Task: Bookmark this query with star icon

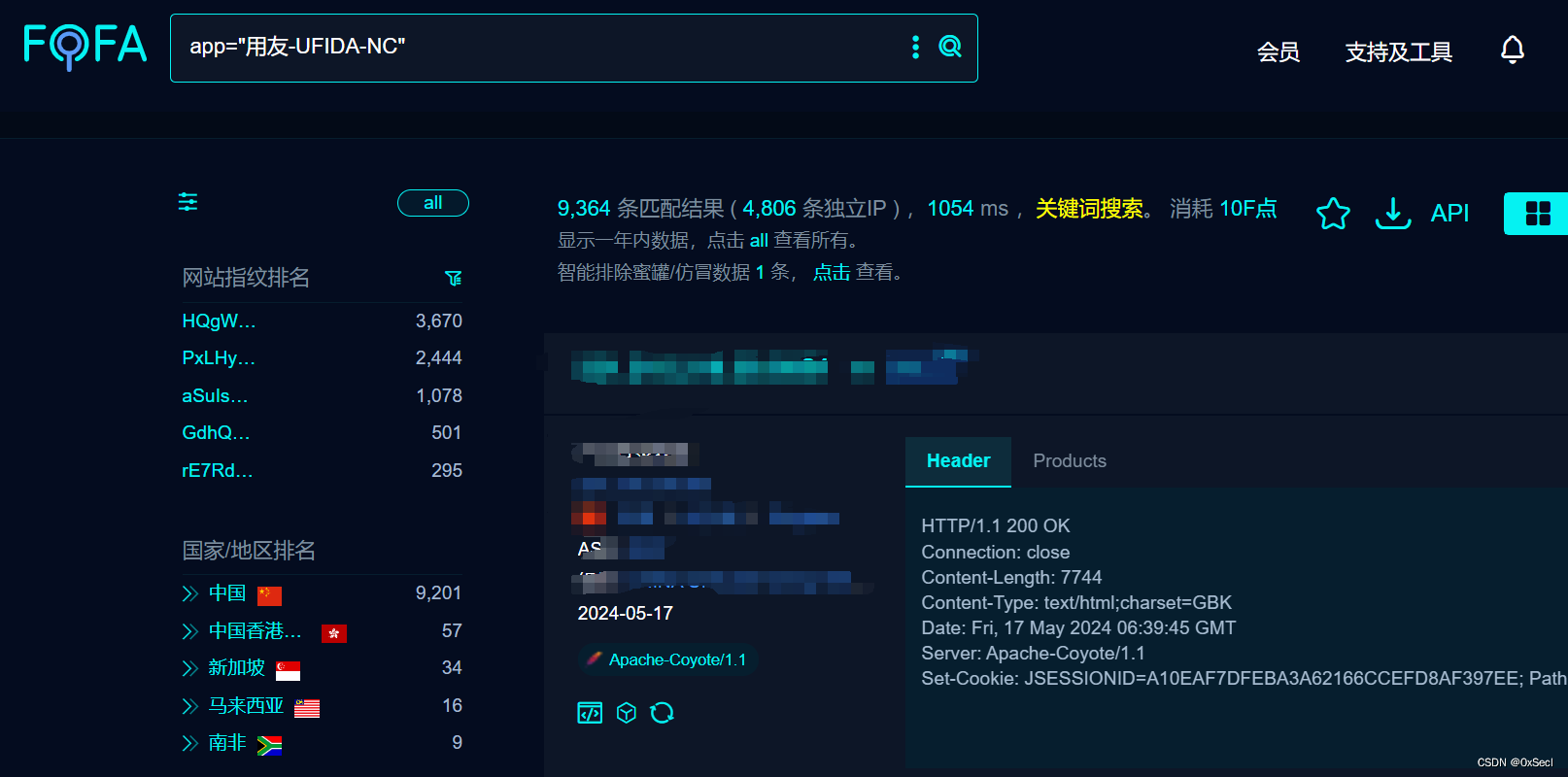Action: point(1333,213)
